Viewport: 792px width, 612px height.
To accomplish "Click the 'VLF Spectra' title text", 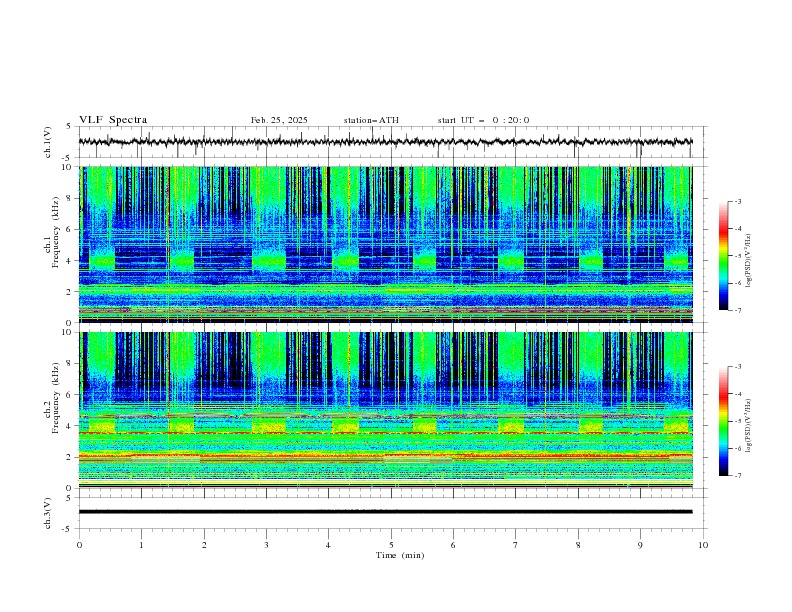I will coord(113,120).
